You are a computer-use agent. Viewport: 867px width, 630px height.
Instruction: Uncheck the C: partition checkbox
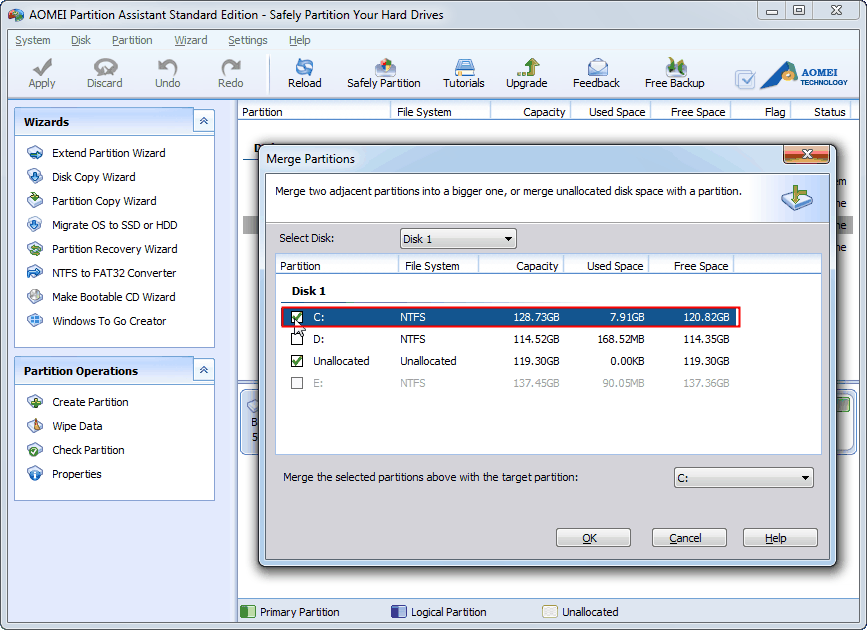click(x=297, y=317)
